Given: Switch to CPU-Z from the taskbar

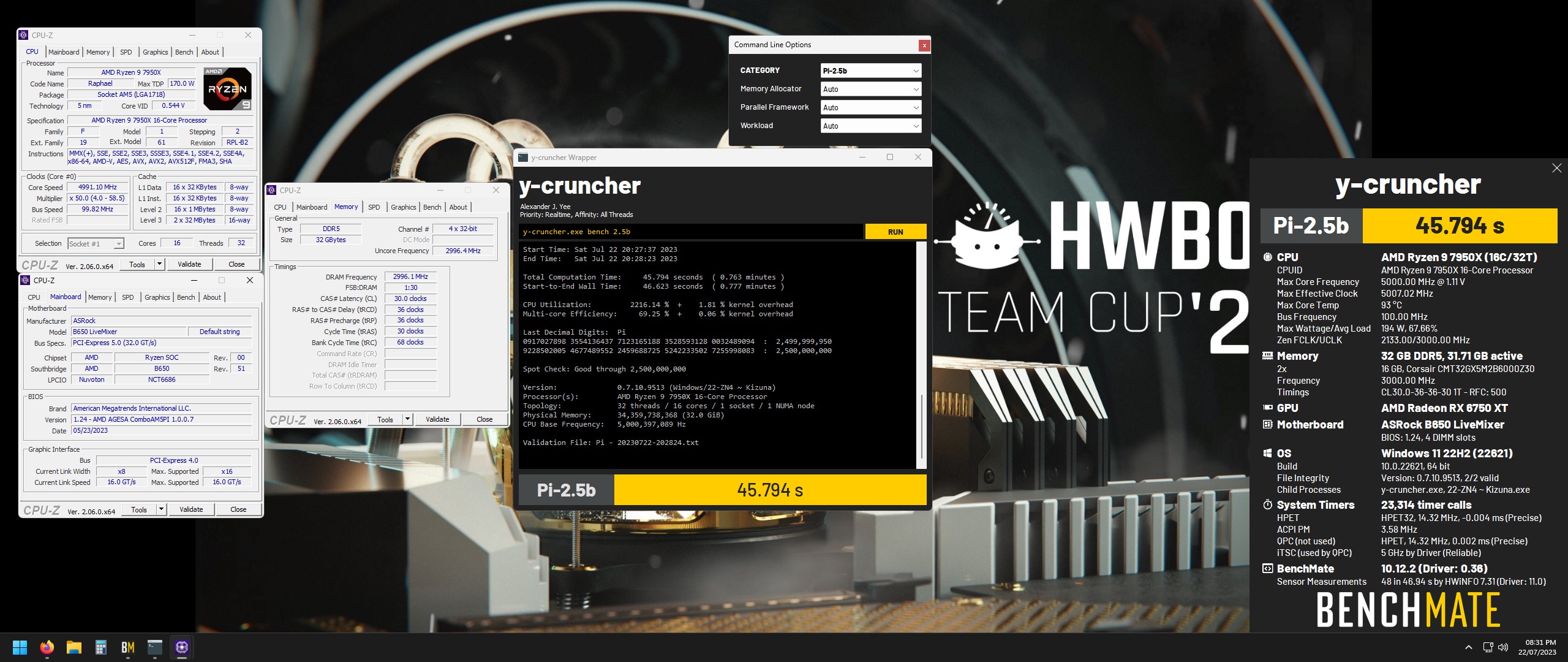Looking at the screenshot, I should click(x=182, y=647).
